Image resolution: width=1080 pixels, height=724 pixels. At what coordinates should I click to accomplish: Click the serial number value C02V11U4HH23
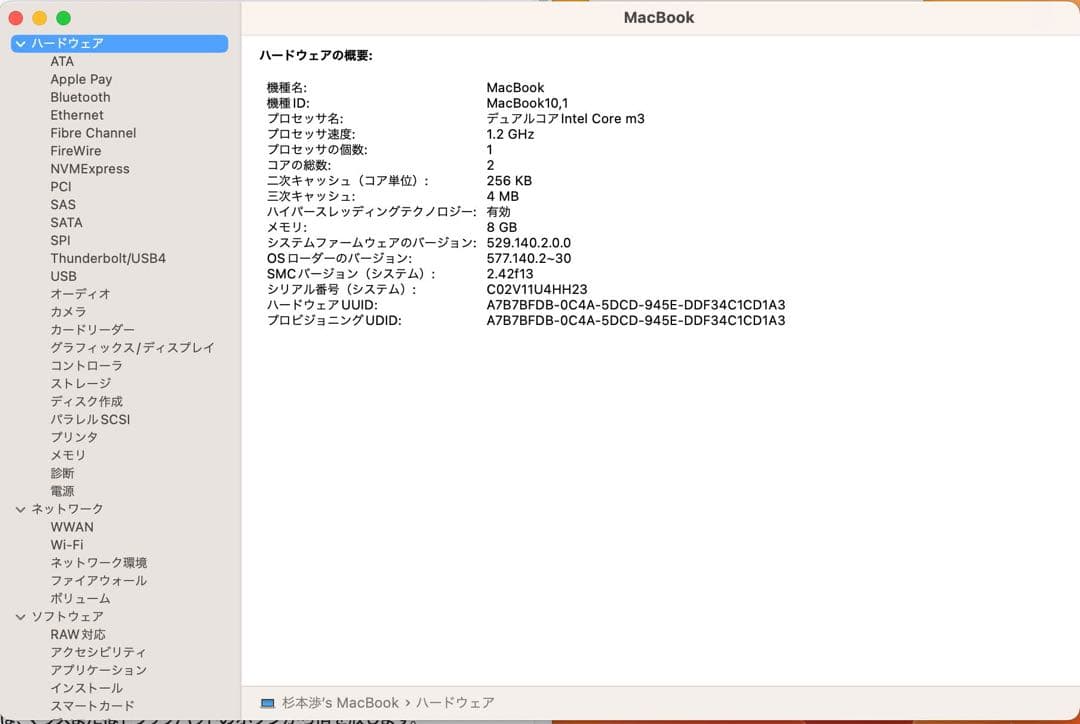click(x=536, y=289)
